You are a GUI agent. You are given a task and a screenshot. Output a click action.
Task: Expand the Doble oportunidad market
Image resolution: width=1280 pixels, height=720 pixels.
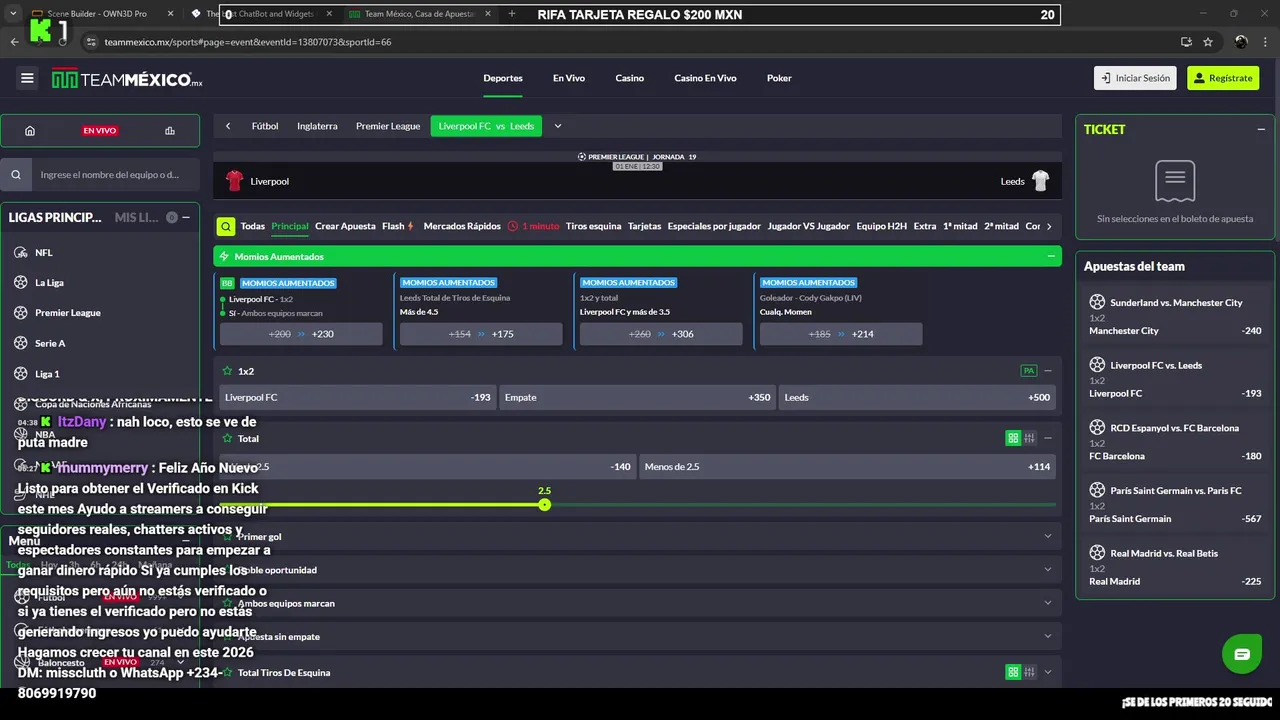1048,570
